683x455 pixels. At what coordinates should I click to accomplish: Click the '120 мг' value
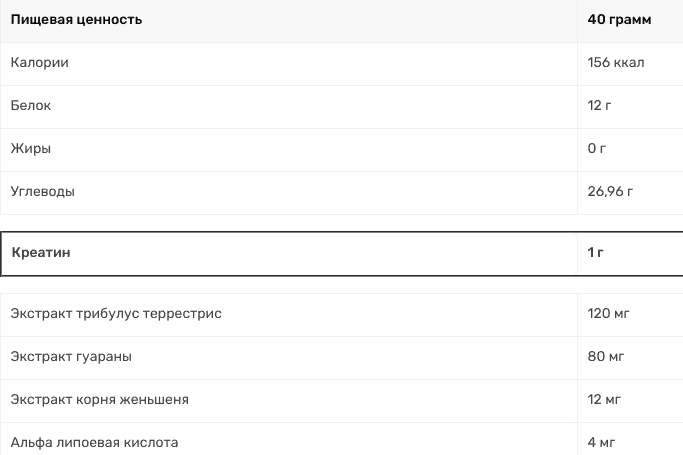608,313
